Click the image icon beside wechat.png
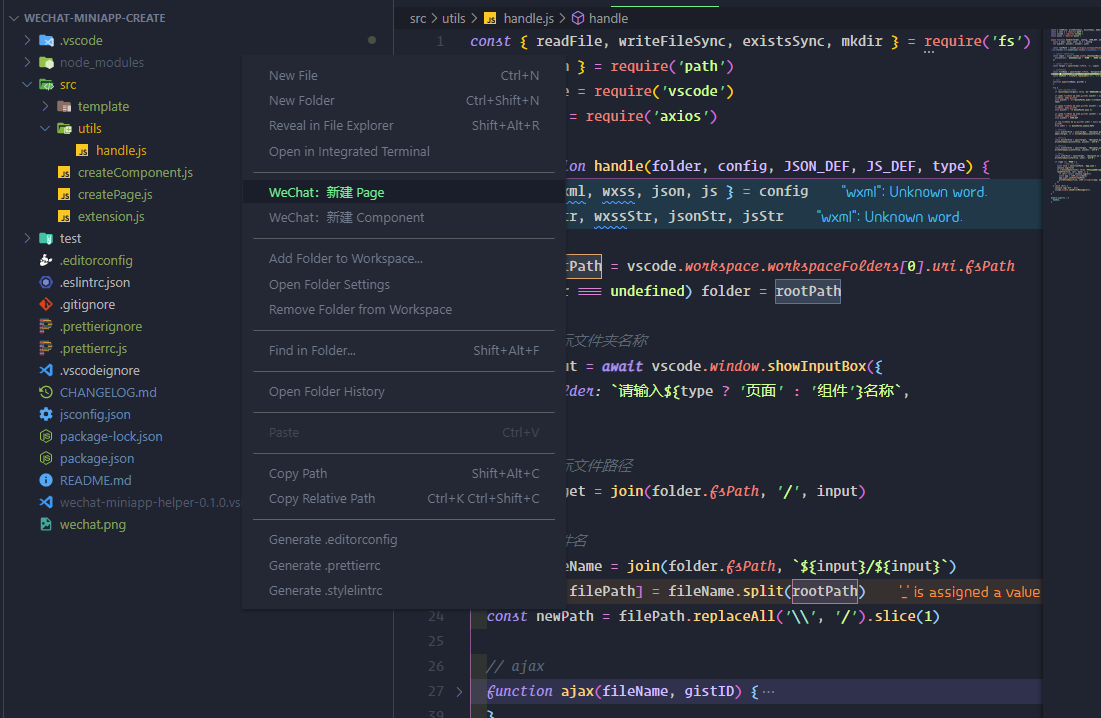The image size is (1101, 718). [x=46, y=525]
